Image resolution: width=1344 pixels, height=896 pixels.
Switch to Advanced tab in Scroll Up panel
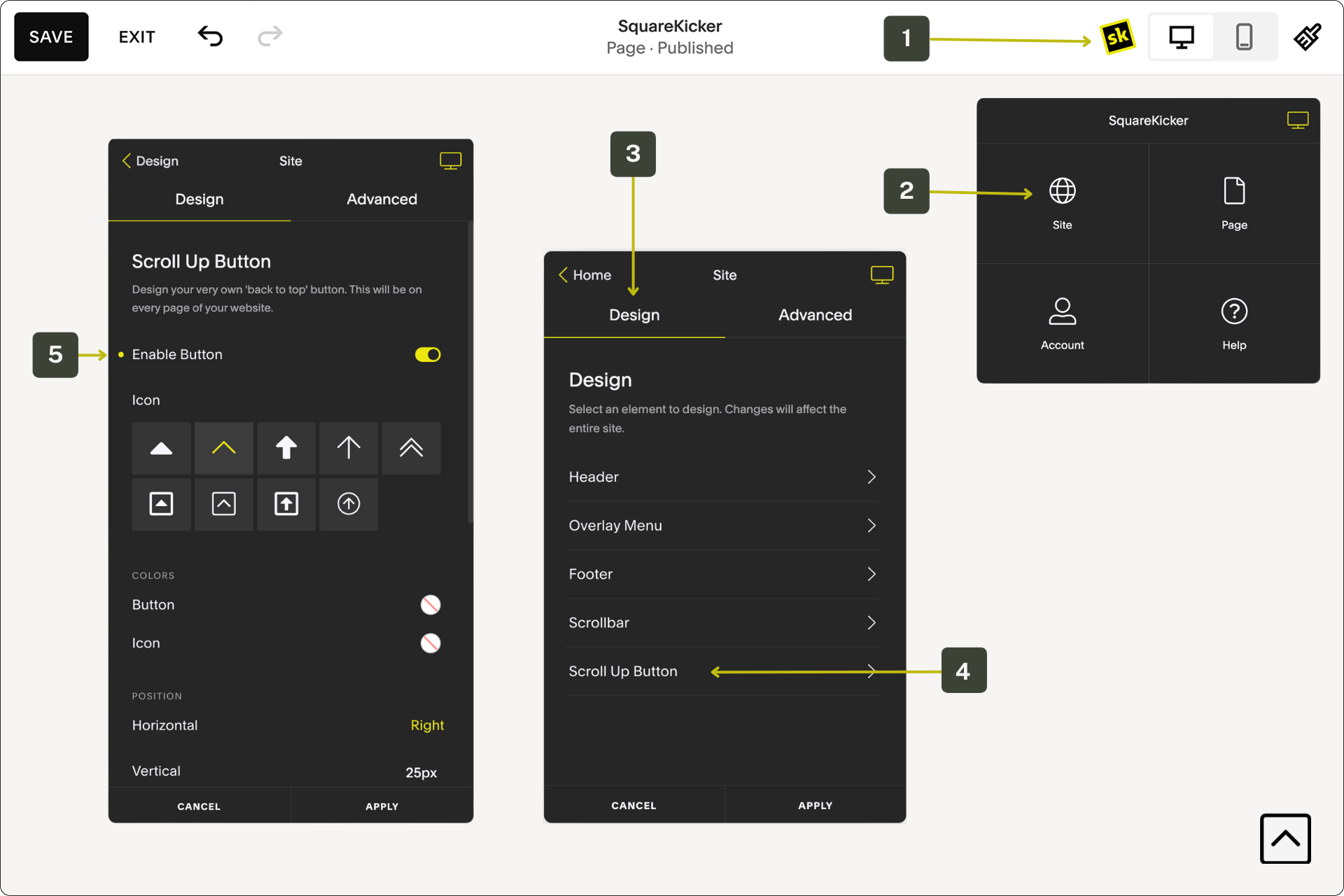coord(381,199)
